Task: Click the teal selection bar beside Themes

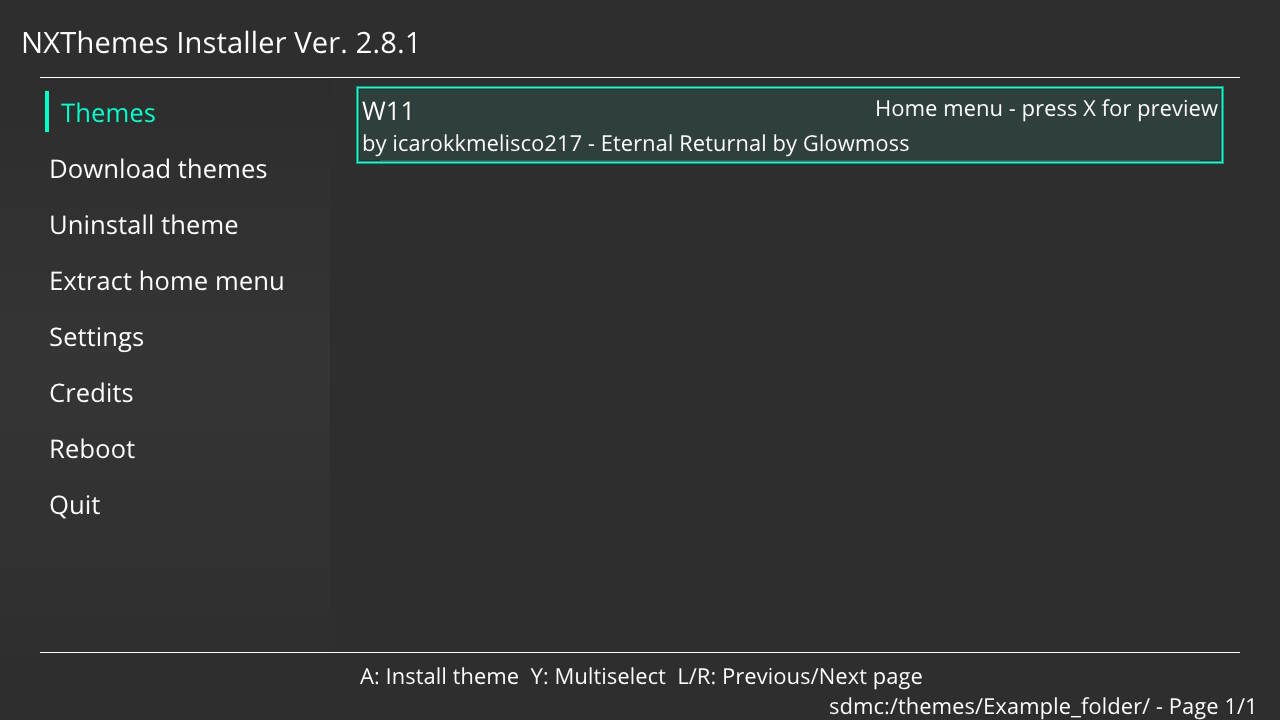Action: coord(47,112)
